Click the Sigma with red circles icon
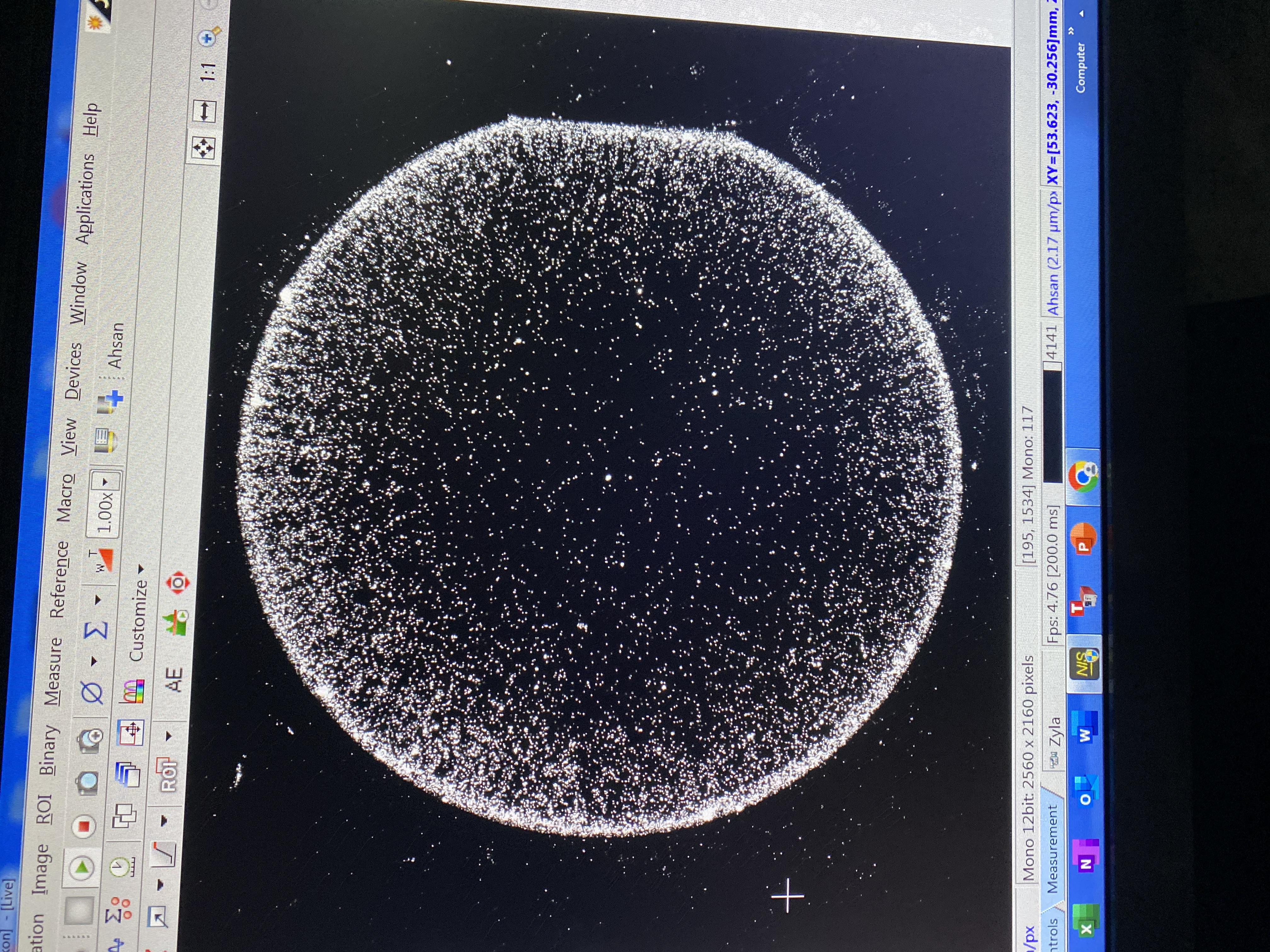Screen dimensions: 1270x952 pyautogui.click(x=118, y=910)
